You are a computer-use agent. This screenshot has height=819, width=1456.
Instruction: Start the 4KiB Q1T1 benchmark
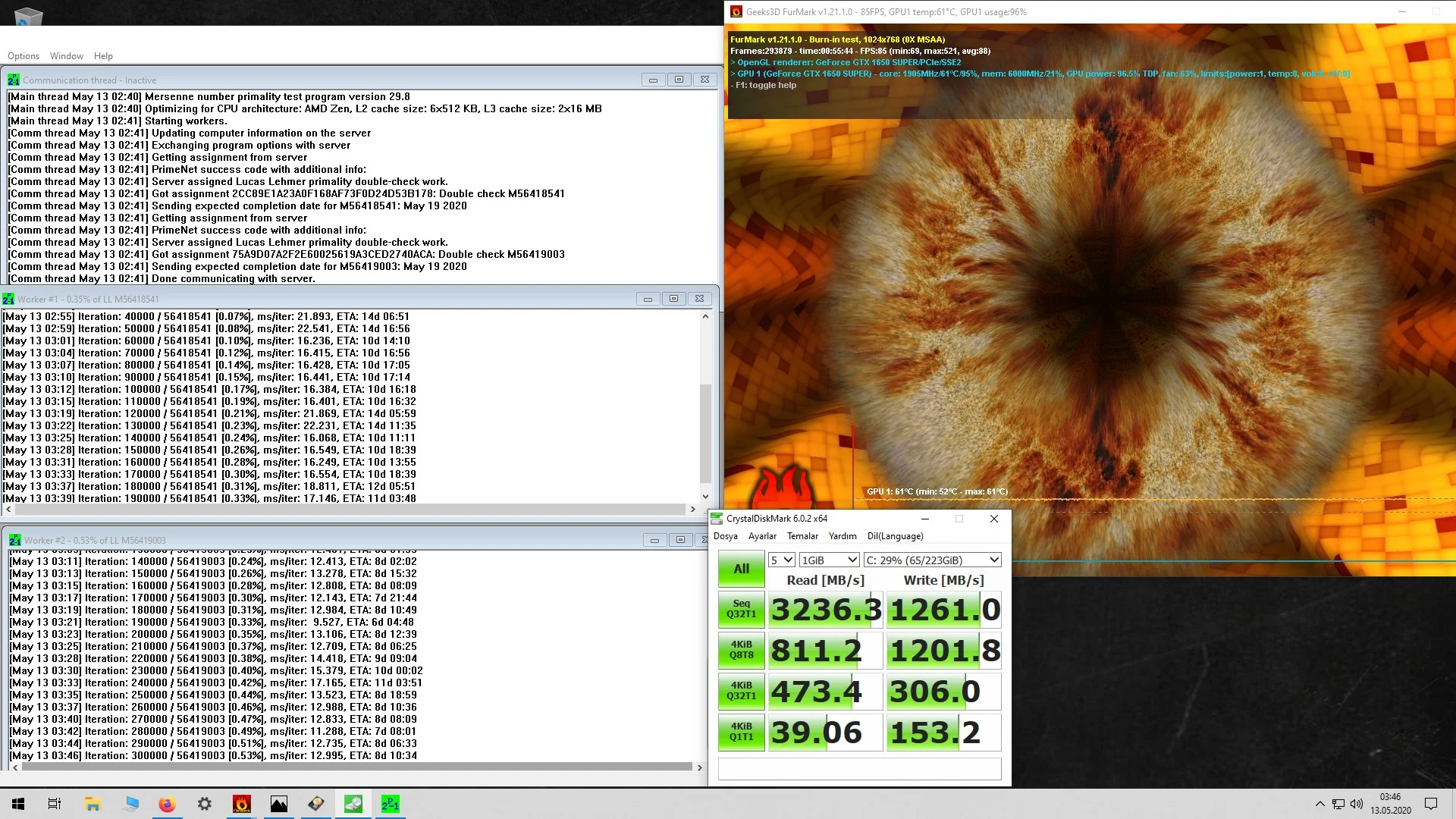[742, 732]
